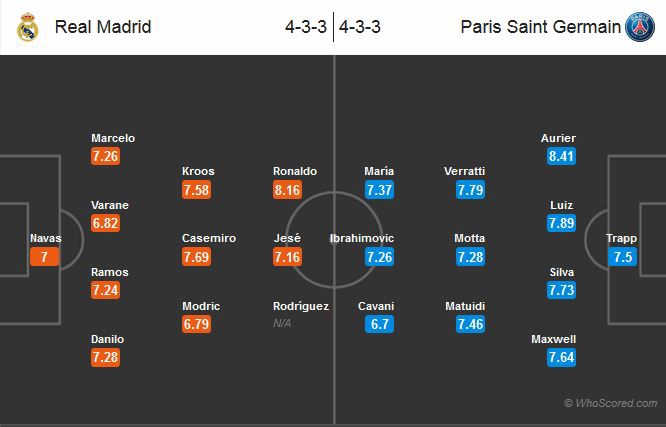Click Real Madrid's 4-3-3 formation label
This screenshot has height=427, width=666.
coord(306,27)
